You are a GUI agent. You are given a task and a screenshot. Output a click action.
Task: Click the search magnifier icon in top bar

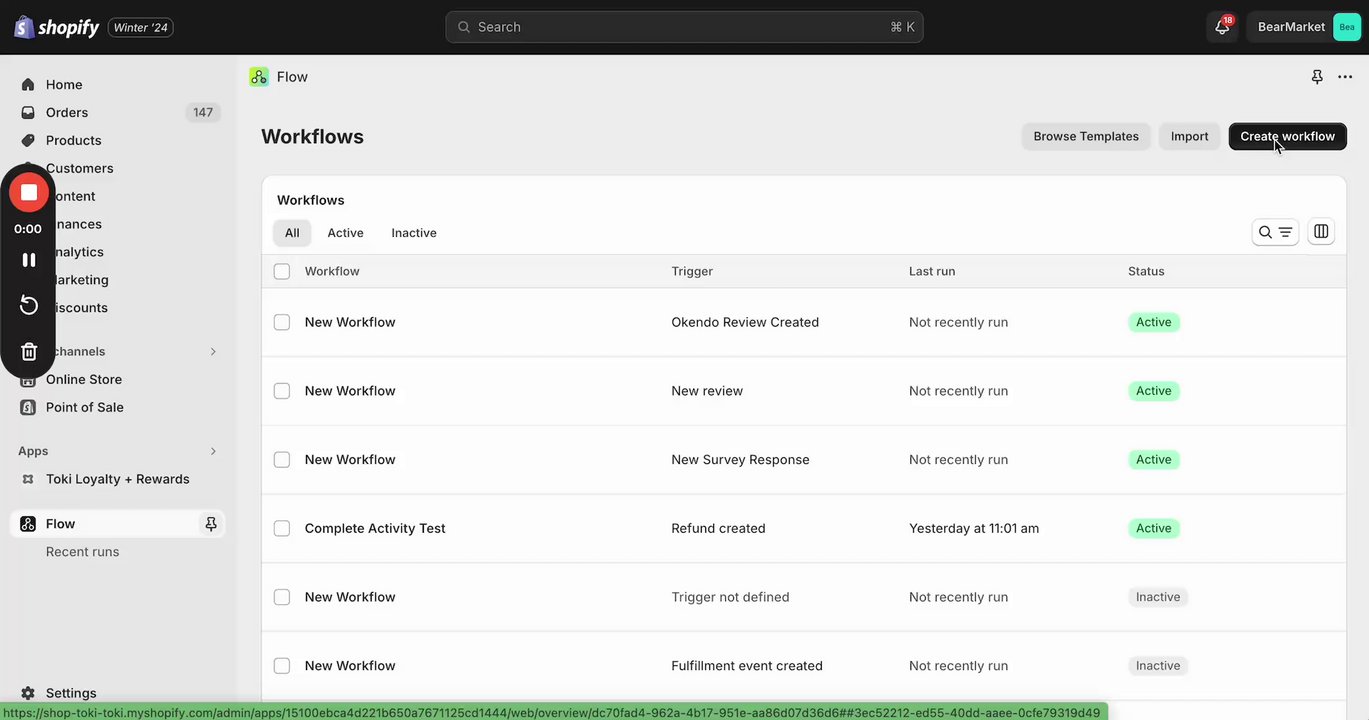464,27
